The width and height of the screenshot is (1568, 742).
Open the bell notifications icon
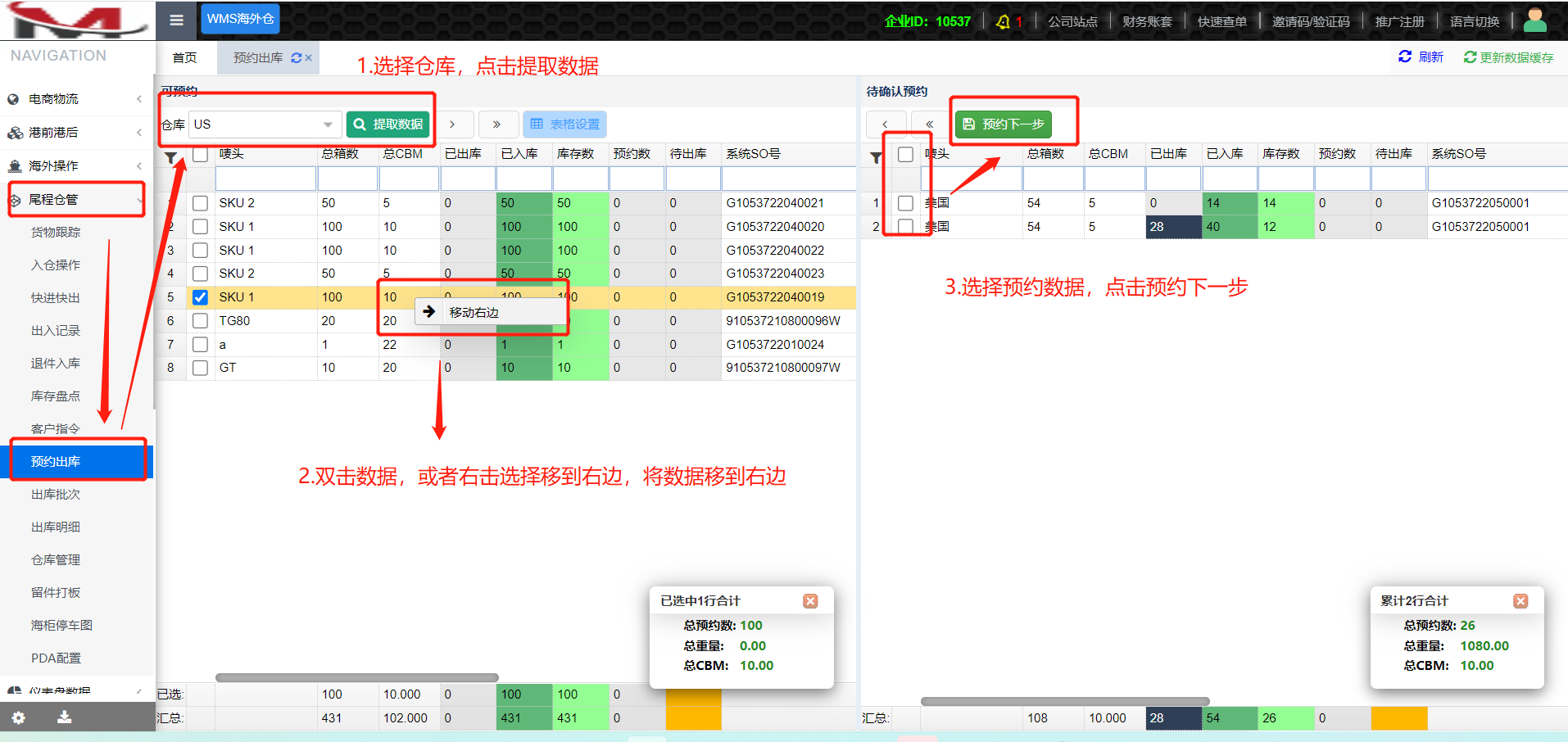[x=1003, y=22]
